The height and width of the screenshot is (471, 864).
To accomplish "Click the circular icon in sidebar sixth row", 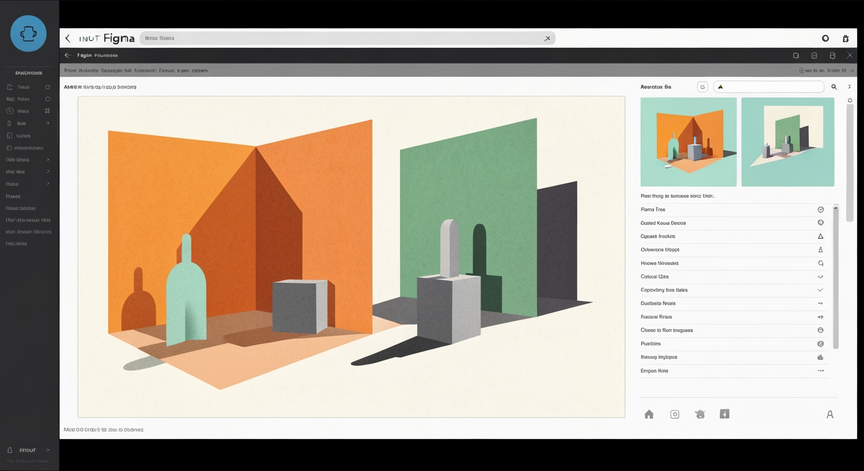I will coord(9,148).
